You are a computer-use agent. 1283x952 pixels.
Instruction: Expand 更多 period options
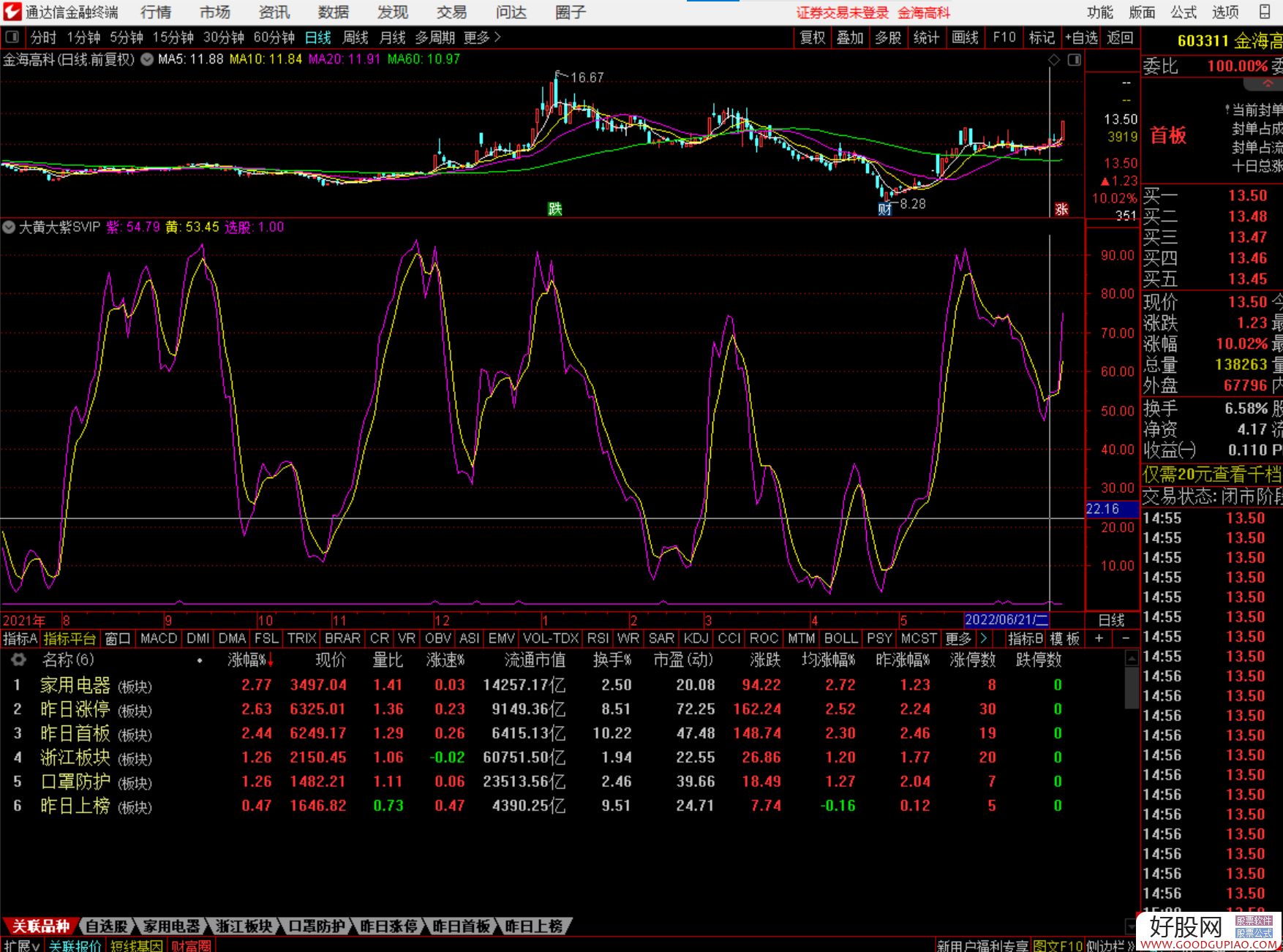tap(482, 37)
